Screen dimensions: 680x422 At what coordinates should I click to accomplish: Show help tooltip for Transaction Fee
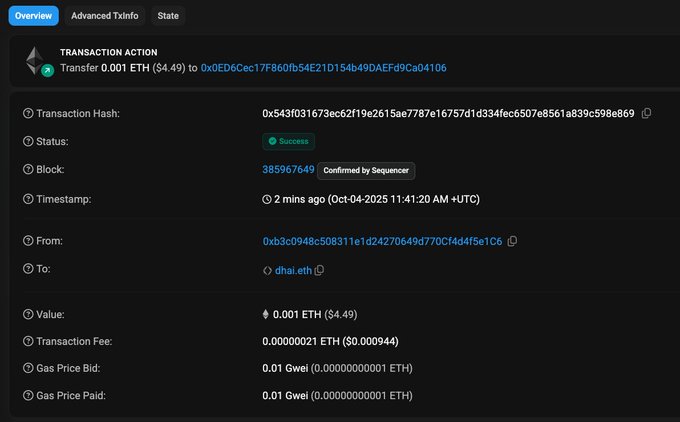pos(28,341)
